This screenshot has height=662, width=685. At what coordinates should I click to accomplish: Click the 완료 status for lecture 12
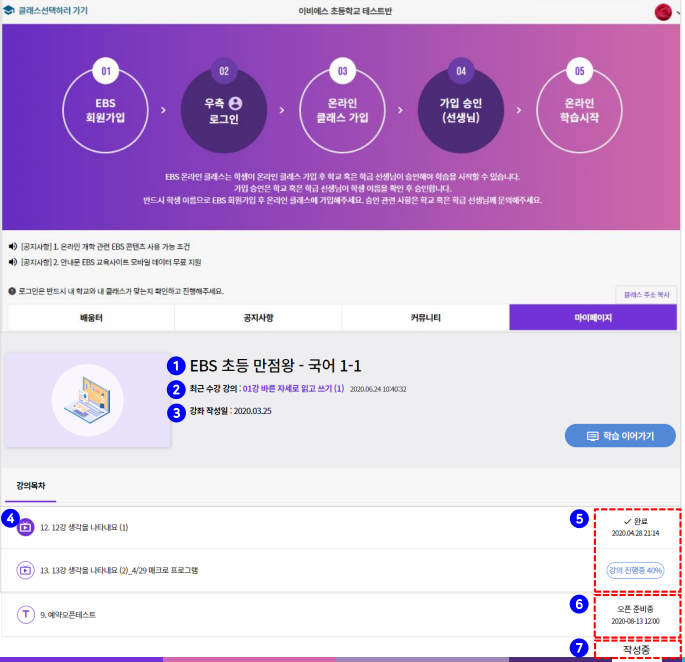[x=636, y=521]
